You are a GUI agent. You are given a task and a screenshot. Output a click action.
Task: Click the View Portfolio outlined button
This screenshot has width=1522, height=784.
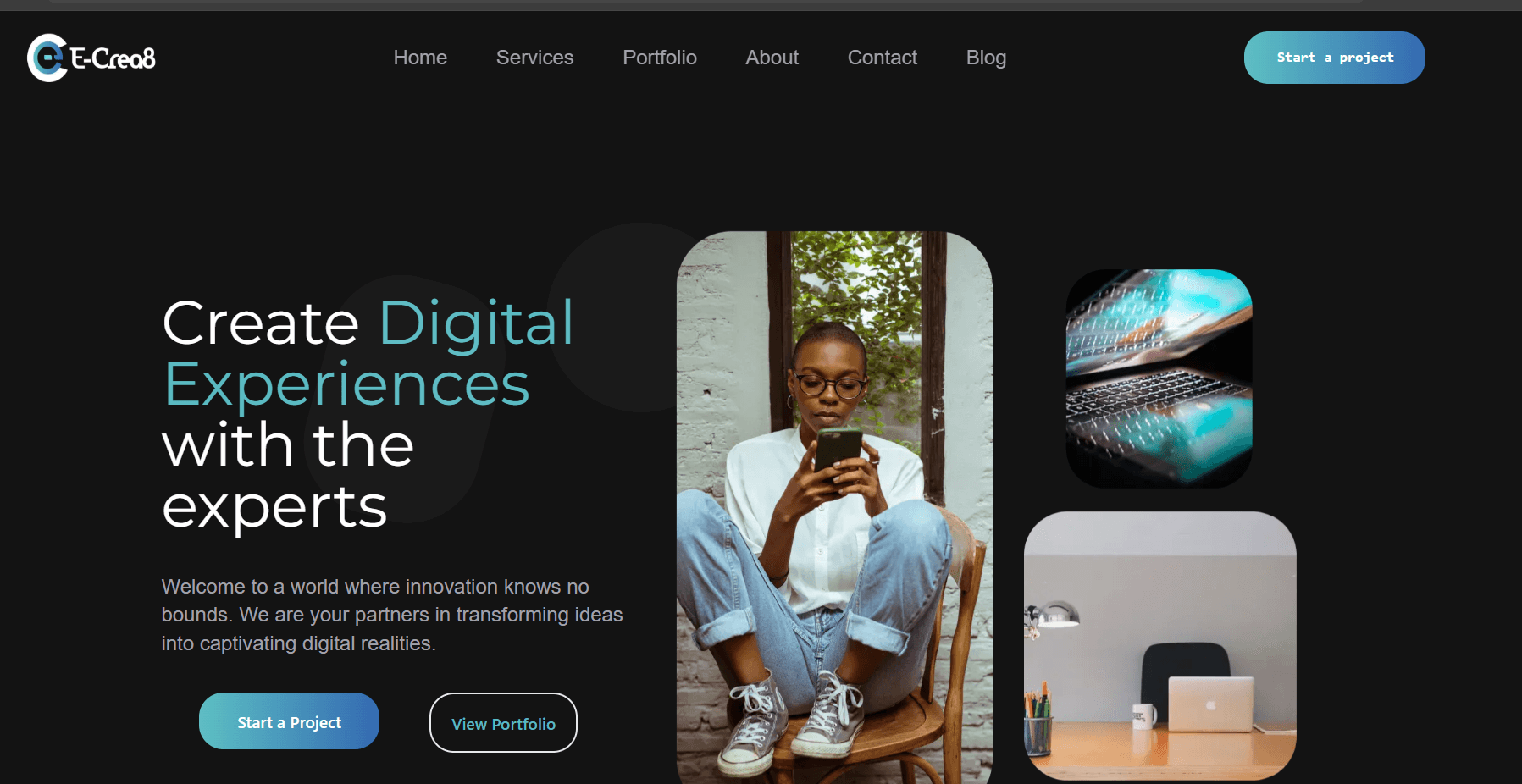(x=503, y=723)
